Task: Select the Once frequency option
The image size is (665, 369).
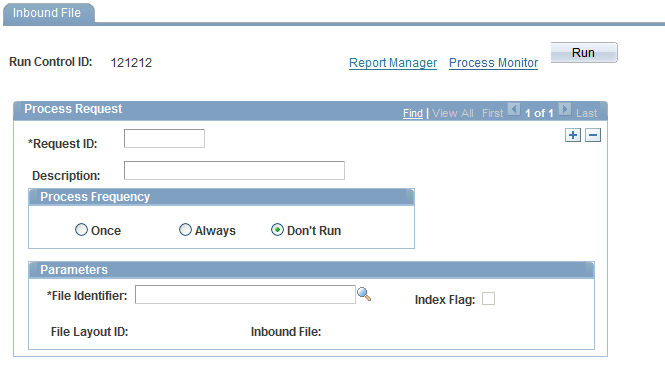Action: point(81,230)
